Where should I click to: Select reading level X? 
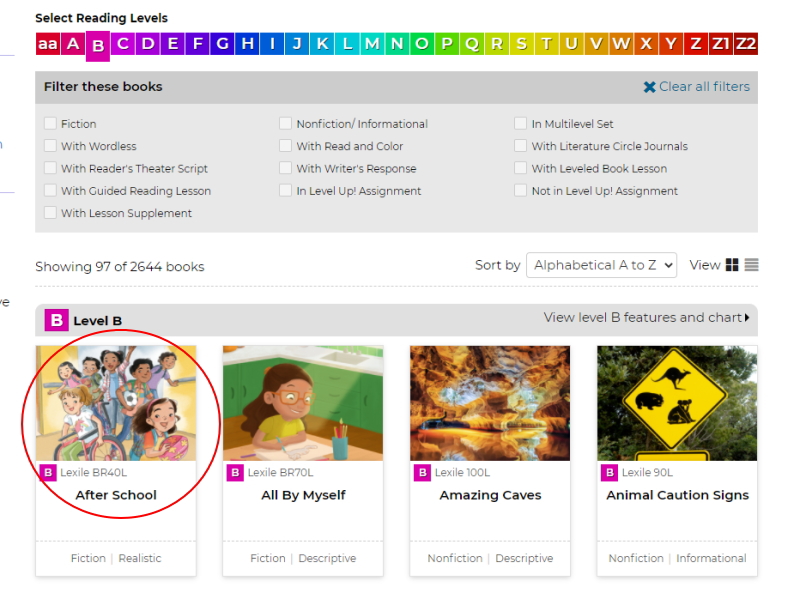[646, 43]
